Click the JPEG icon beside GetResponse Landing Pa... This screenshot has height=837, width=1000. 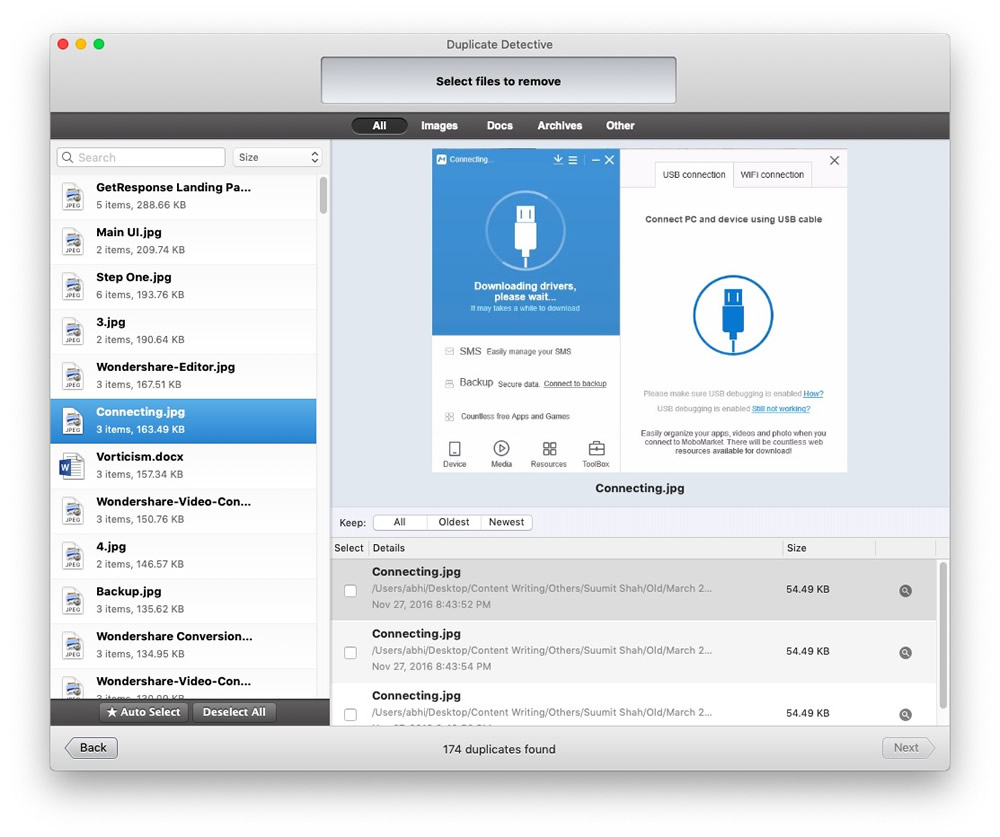(x=73, y=196)
